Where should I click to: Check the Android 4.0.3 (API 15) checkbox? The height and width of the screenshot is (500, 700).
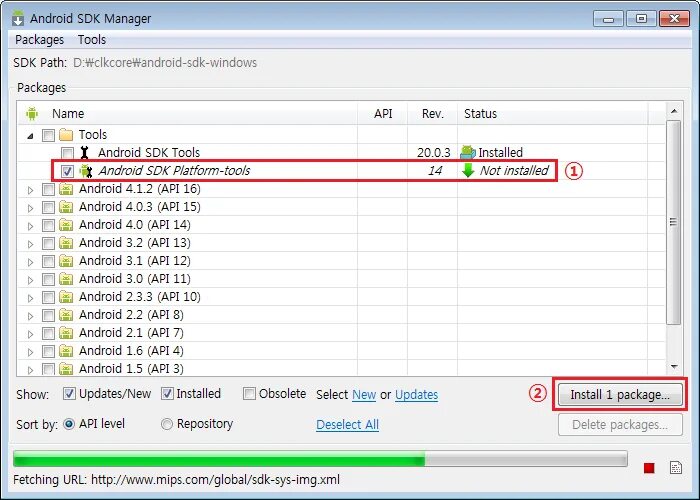[48, 208]
